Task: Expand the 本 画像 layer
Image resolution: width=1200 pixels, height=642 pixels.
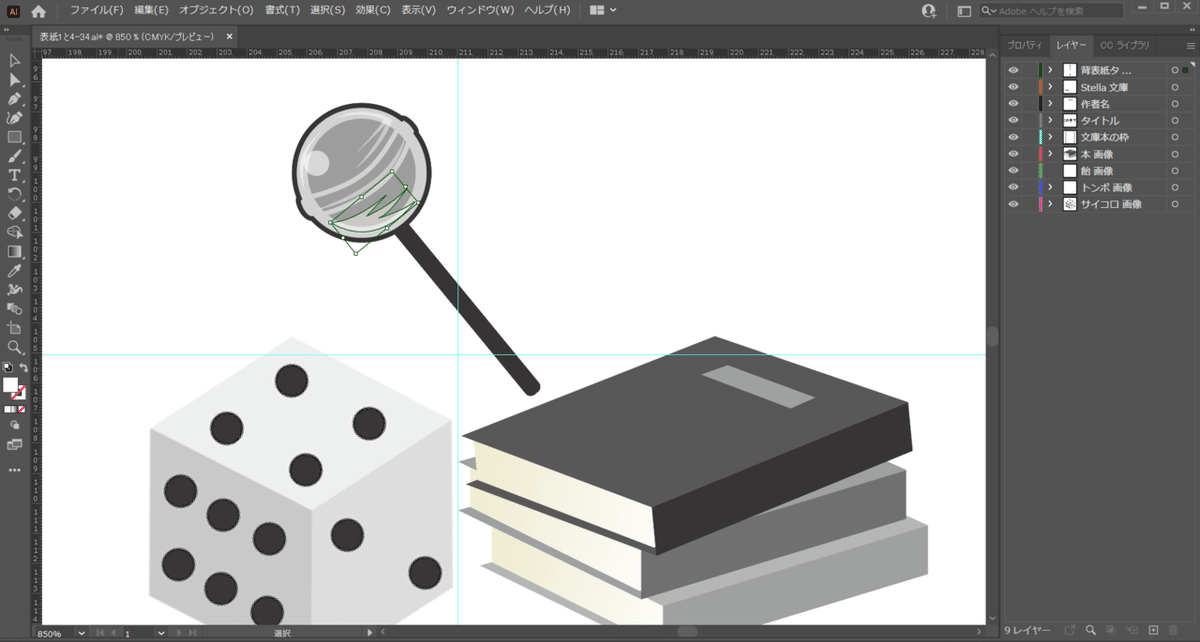Action: click(1050, 154)
